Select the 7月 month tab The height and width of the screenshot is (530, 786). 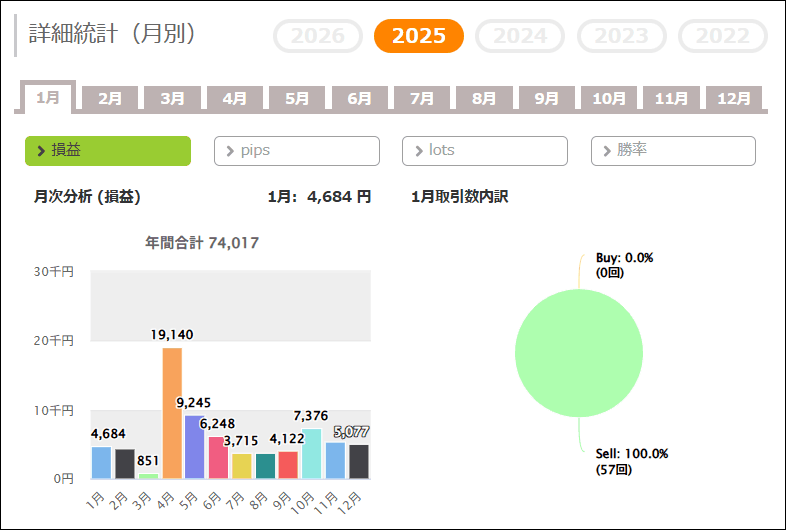click(422, 99)
